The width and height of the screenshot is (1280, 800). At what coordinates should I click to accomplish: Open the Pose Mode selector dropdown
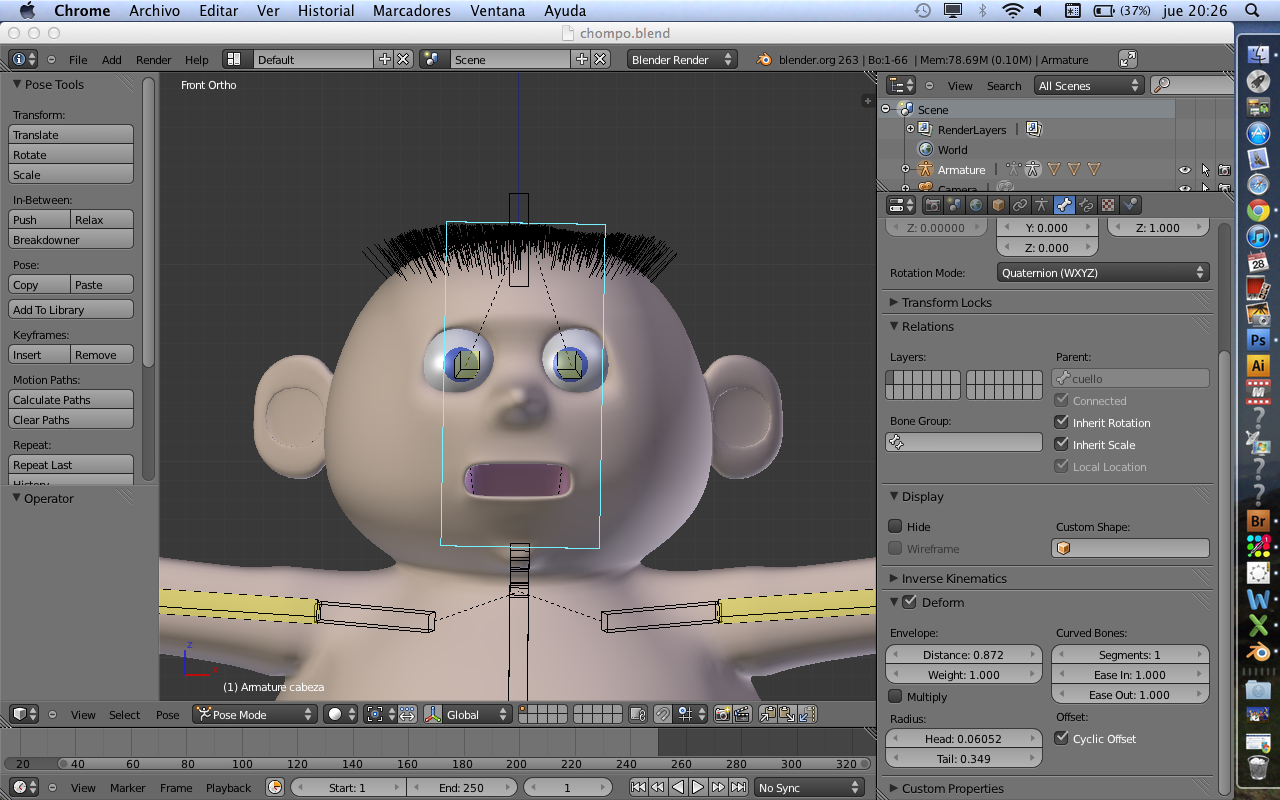(254, 714)
